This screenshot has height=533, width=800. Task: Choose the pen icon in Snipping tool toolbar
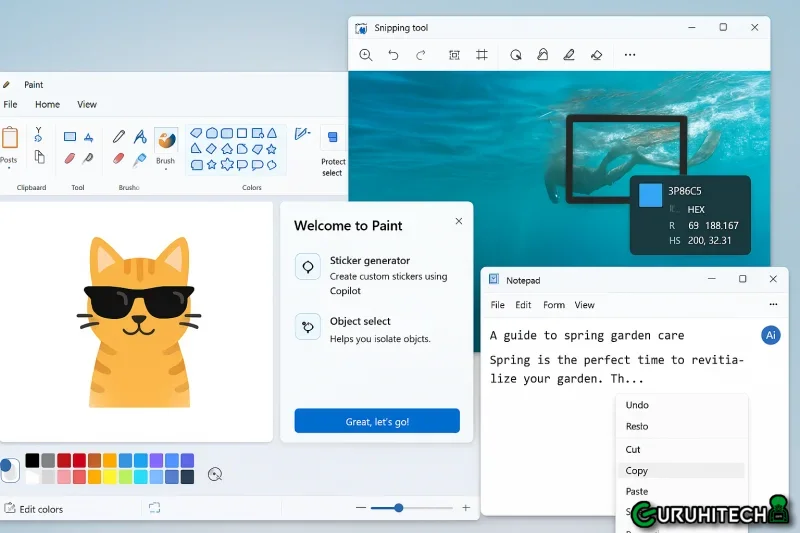(x=569, y=55)
